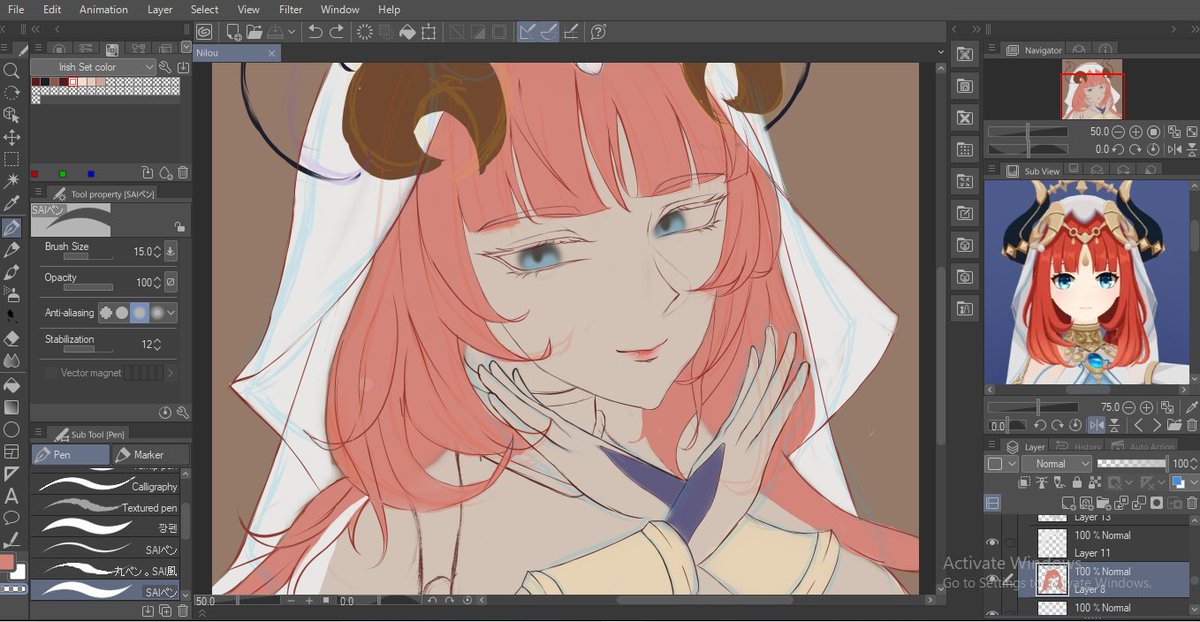Select Layer 8 in layer list
This screenshot has height=622, width=1200.
(1104, 580)
